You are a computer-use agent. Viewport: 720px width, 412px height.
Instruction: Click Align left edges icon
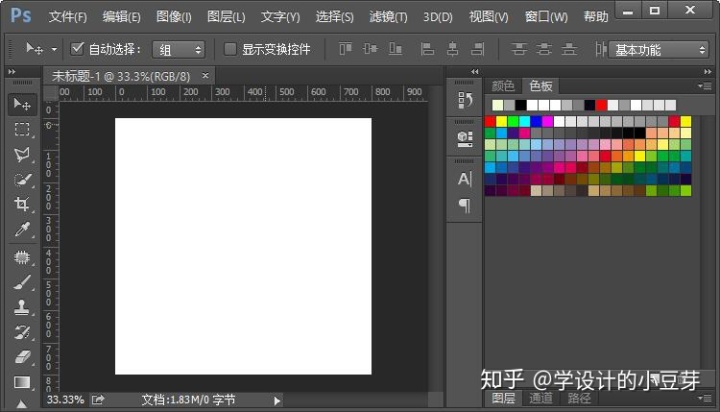(x=427, y=49)
